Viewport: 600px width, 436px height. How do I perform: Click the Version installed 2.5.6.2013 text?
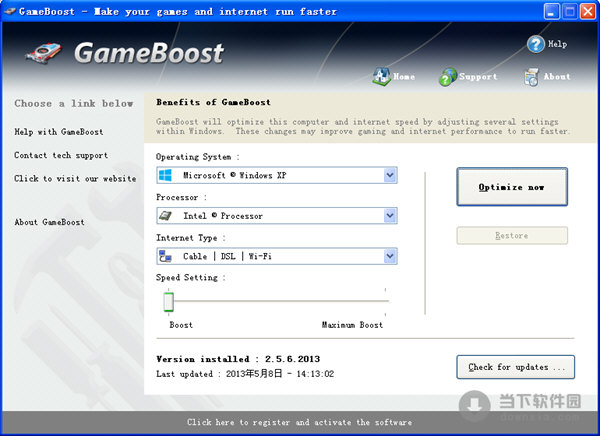point(238,359)
